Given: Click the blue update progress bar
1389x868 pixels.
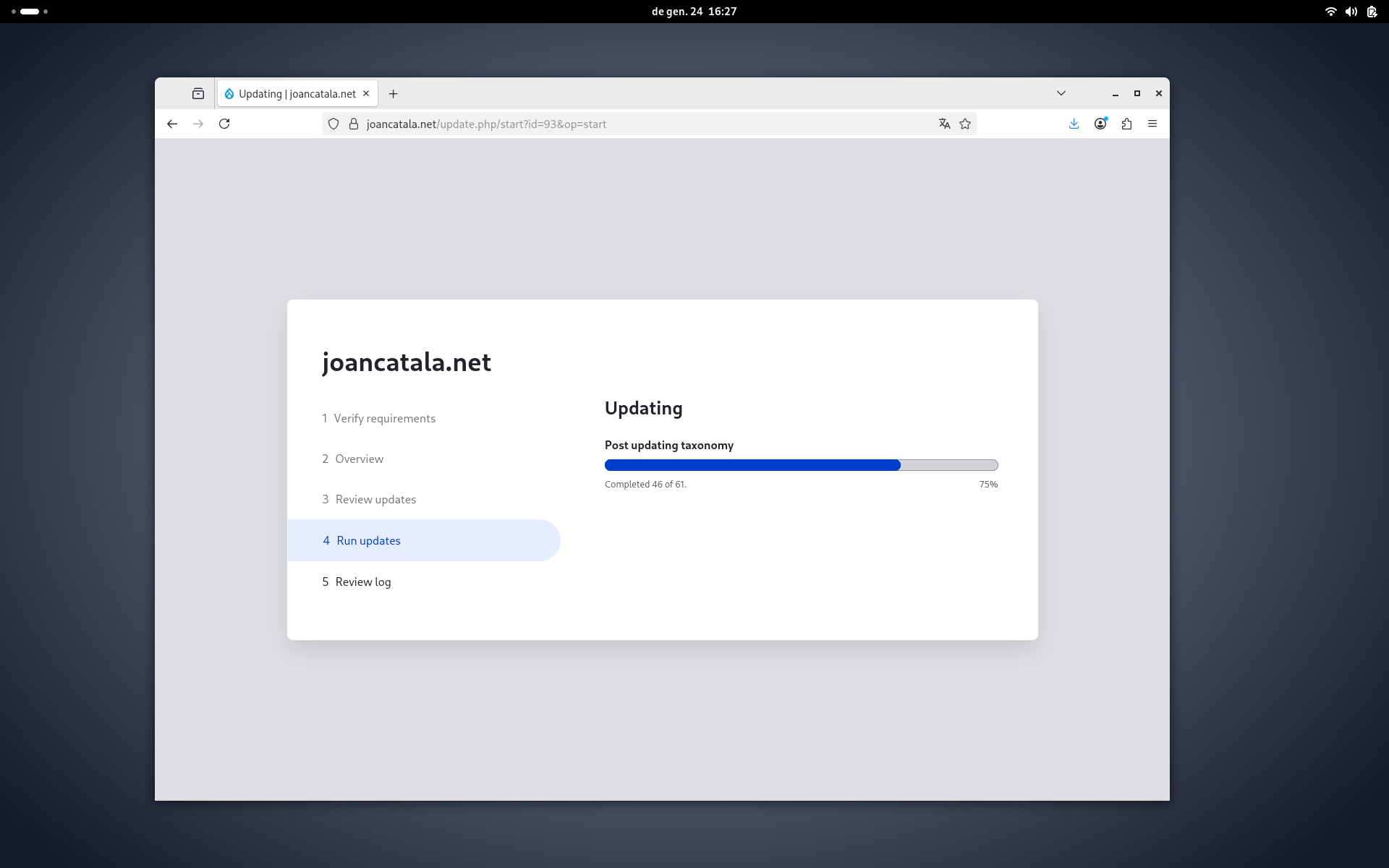Looking at the screenshot, I should [x=752, y=465].
